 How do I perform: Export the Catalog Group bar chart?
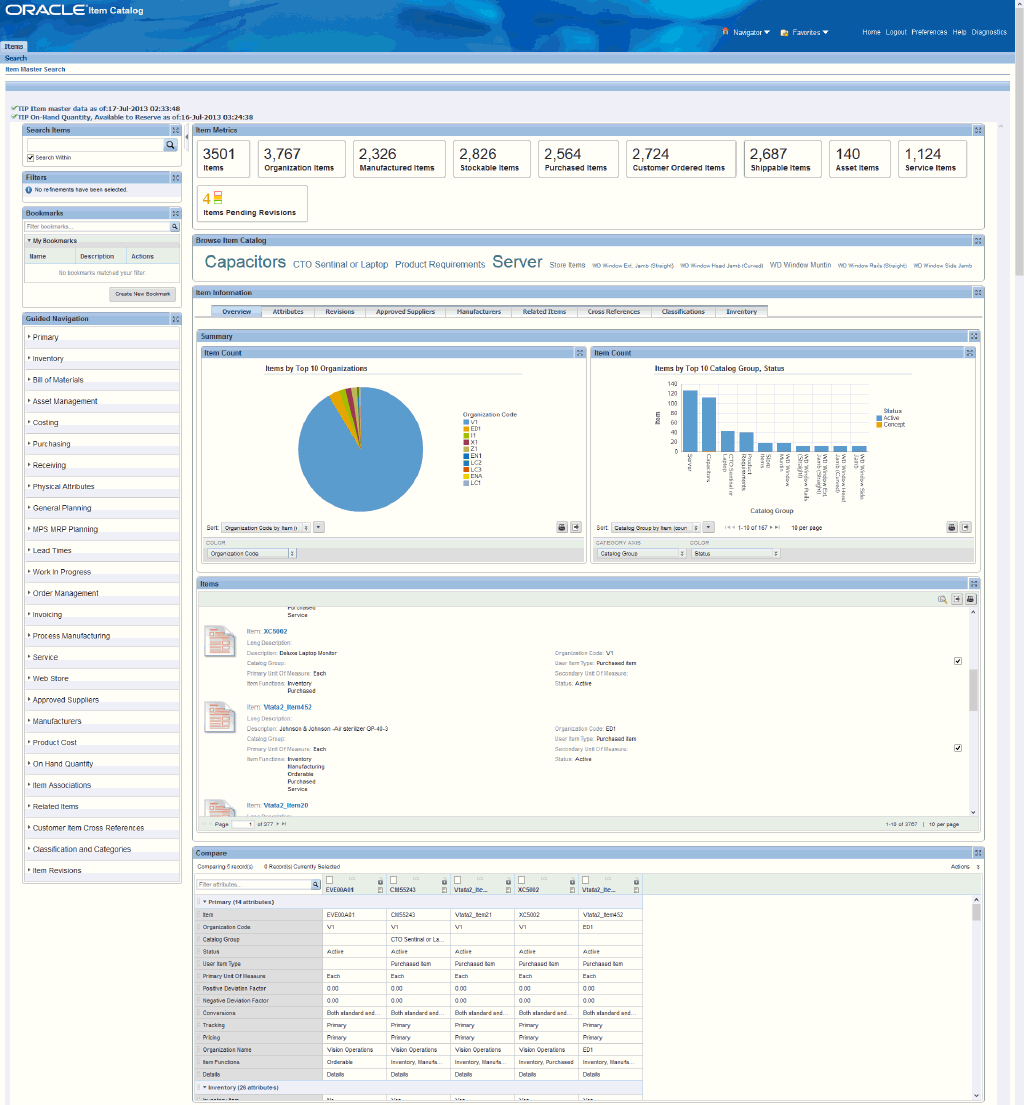pos(966,527)
